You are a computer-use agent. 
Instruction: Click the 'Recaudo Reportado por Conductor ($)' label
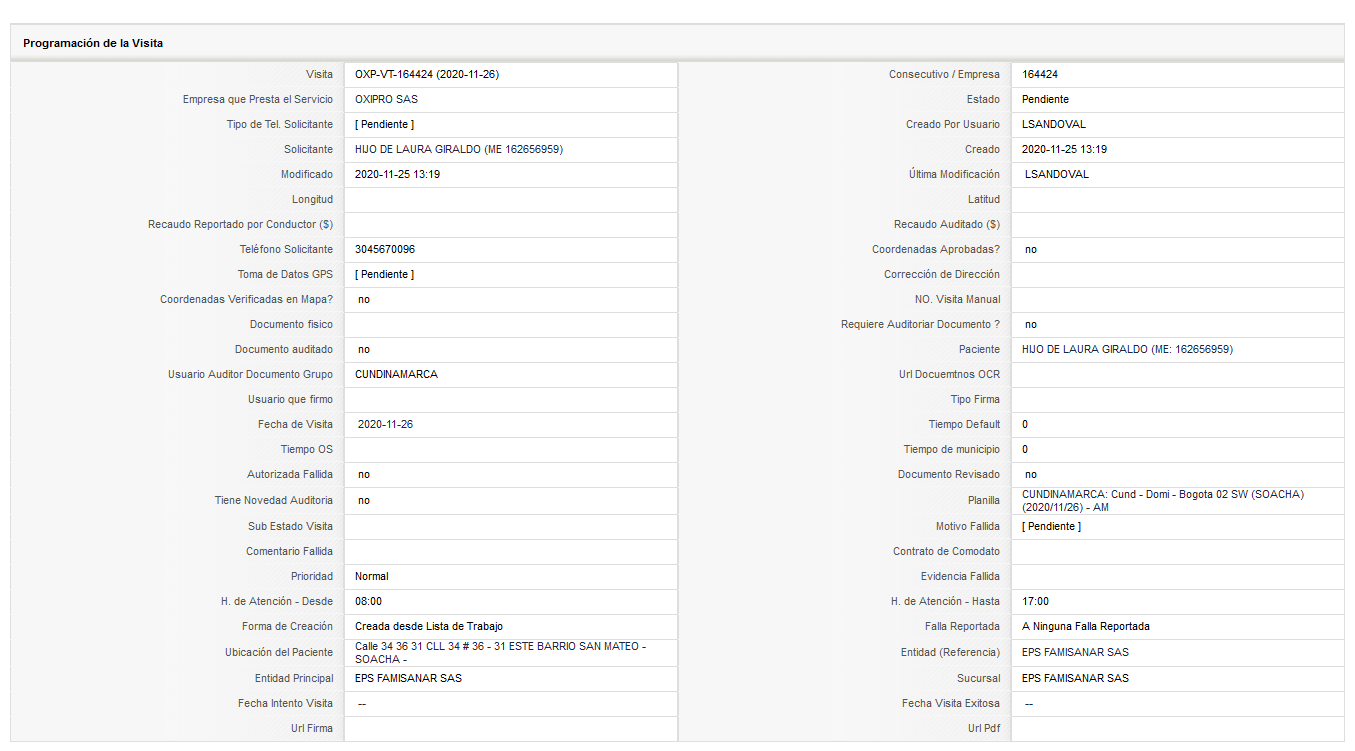240,225
